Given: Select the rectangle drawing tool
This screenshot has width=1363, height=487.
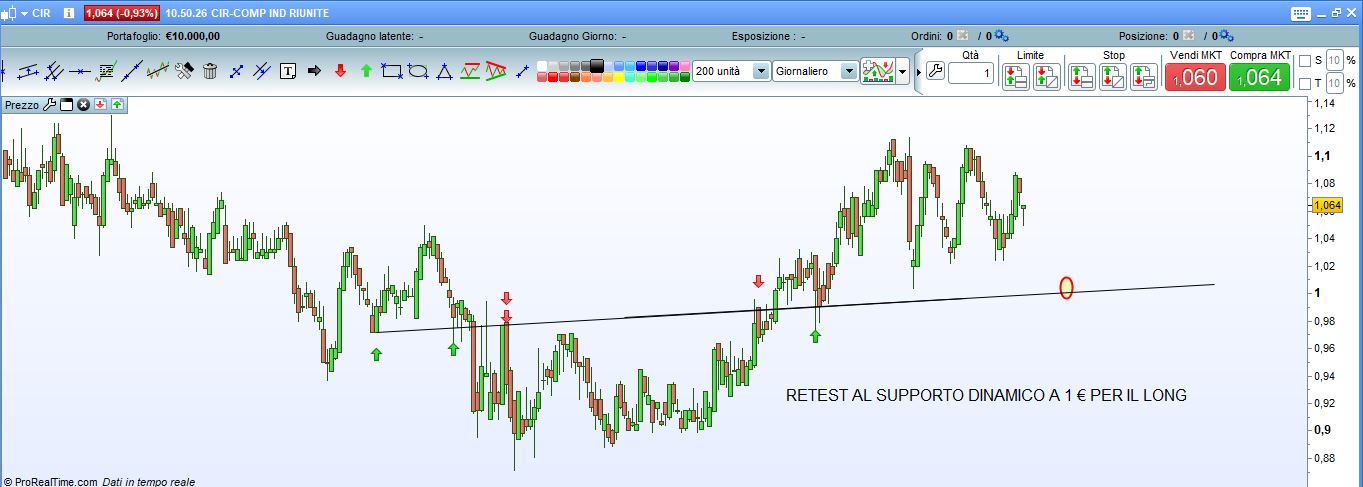Looking at the screenshot, I should click(x=392, y=71).
